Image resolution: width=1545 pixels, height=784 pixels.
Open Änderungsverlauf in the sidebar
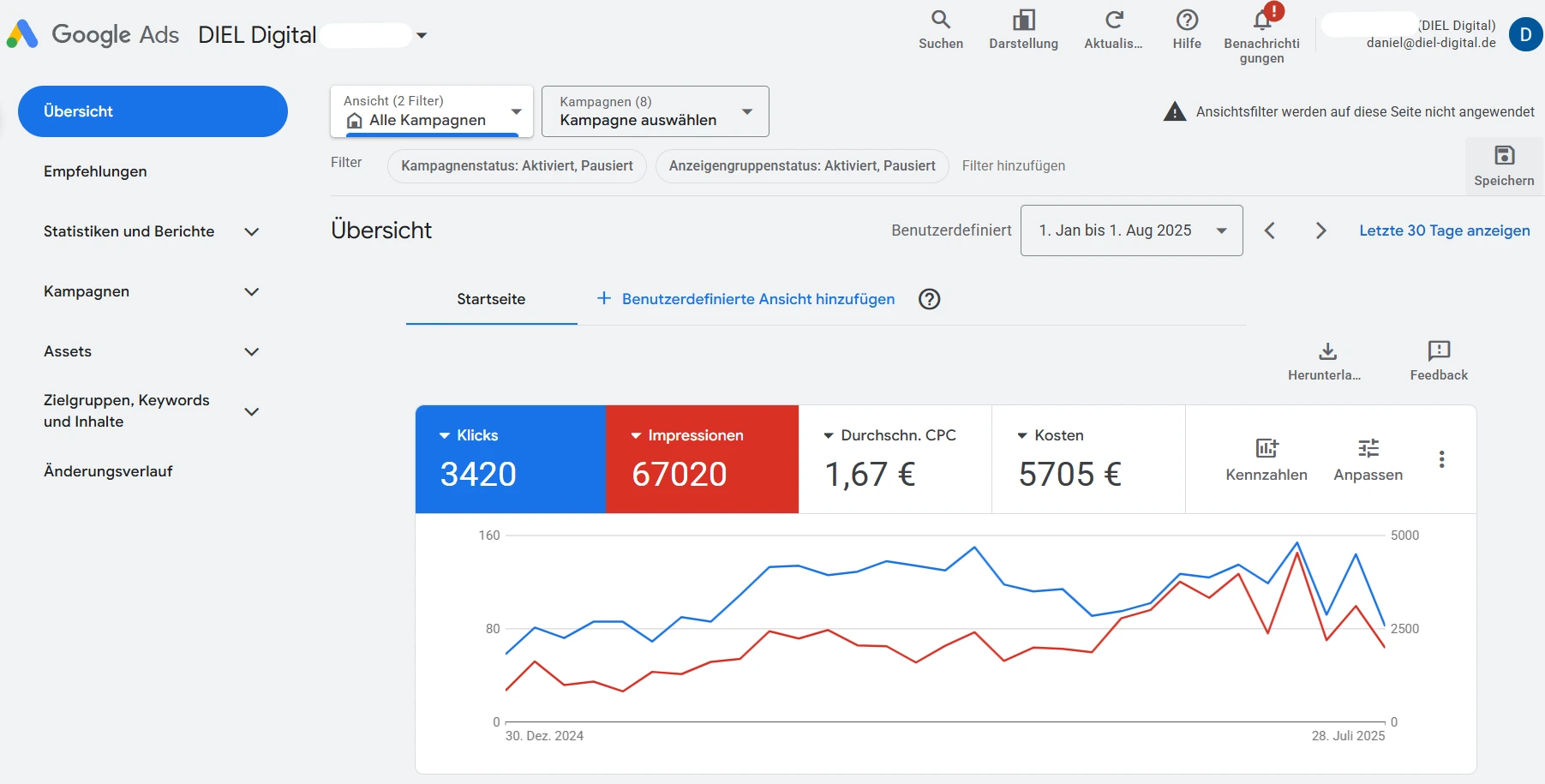(x=108, y=471)
